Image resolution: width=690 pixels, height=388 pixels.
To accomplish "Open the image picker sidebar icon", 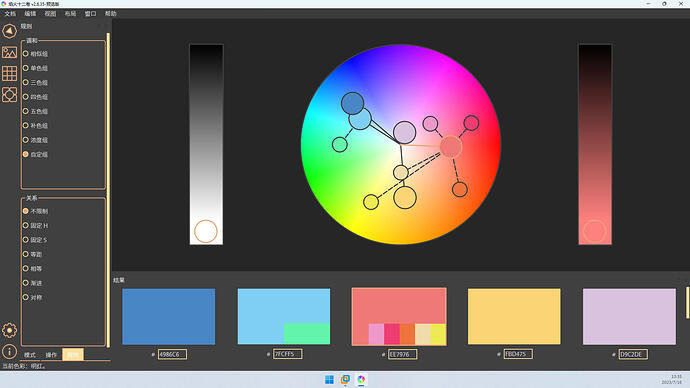I will (9, 52).
